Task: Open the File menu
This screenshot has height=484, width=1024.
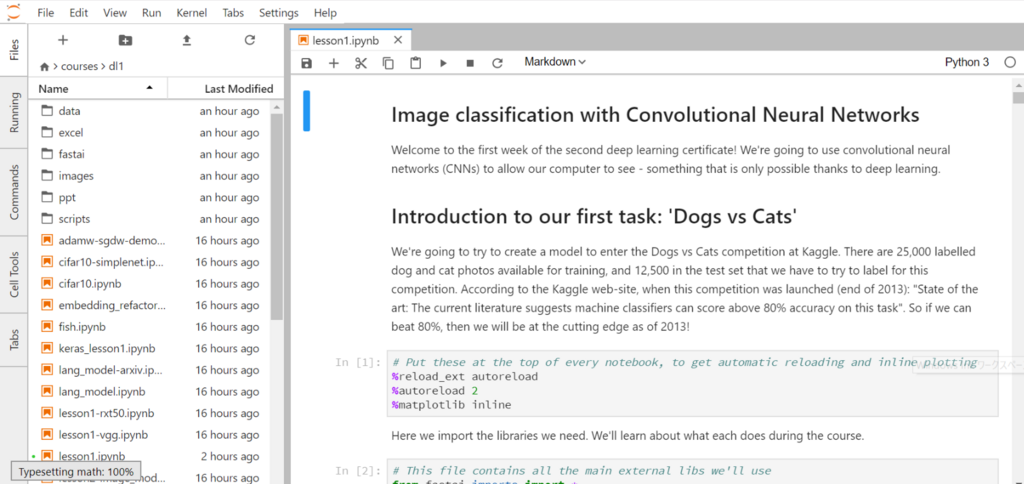Action: [46, 12]
